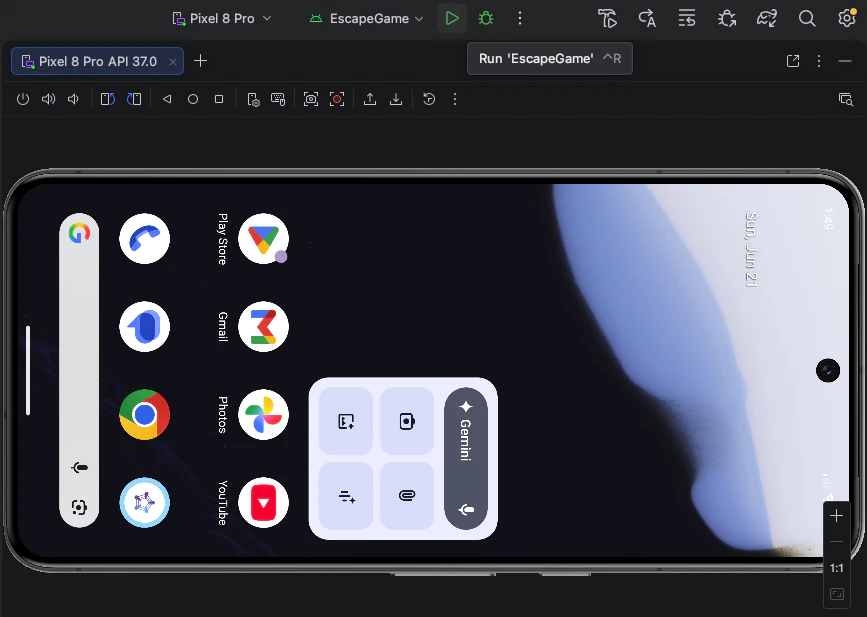Image resolution: width=867 pixels, height=617 pixels.
Task: Zoom in on the emulator display
Action: pos(837,516)
